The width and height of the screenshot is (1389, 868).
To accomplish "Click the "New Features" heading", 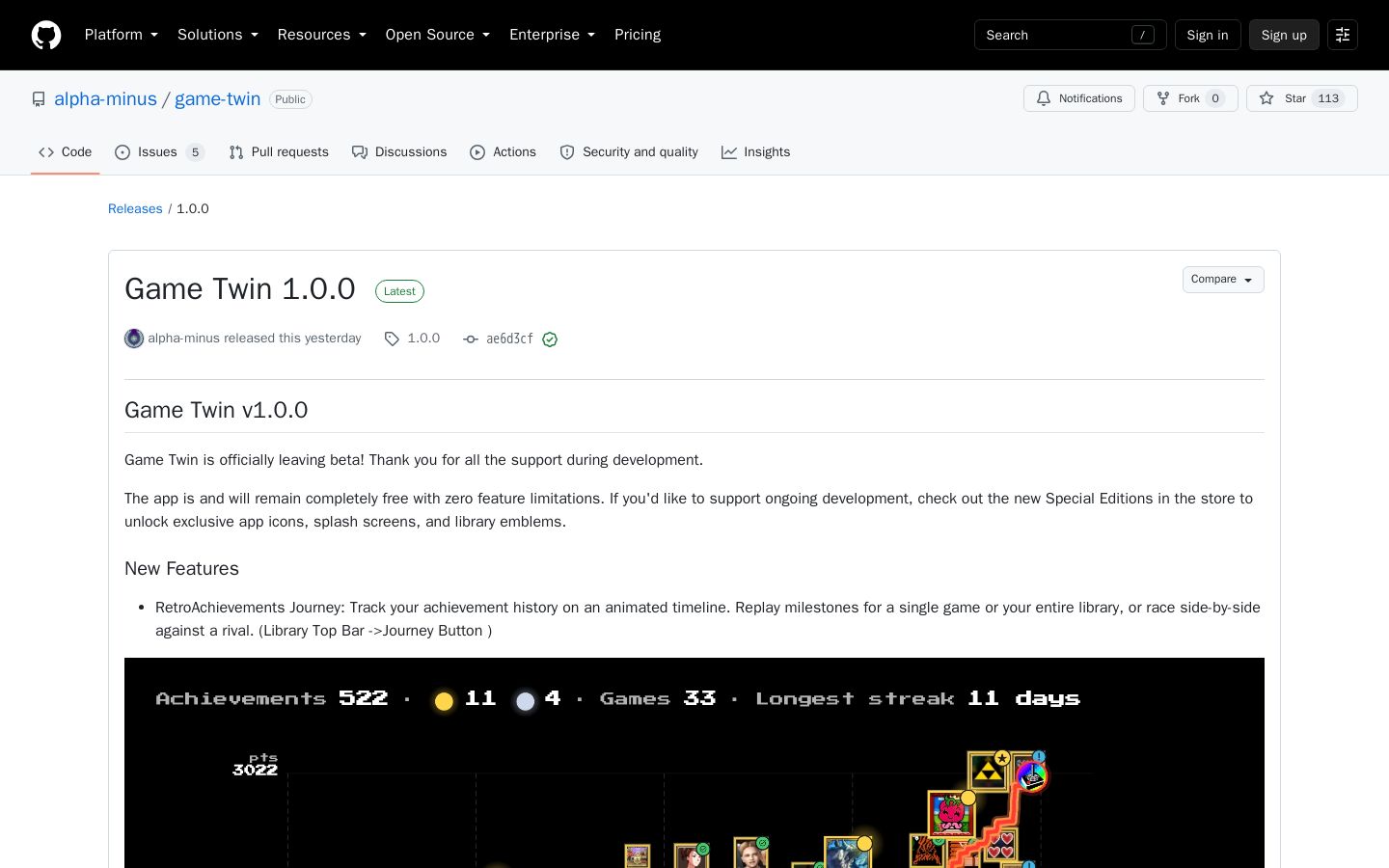I will 181,569.
